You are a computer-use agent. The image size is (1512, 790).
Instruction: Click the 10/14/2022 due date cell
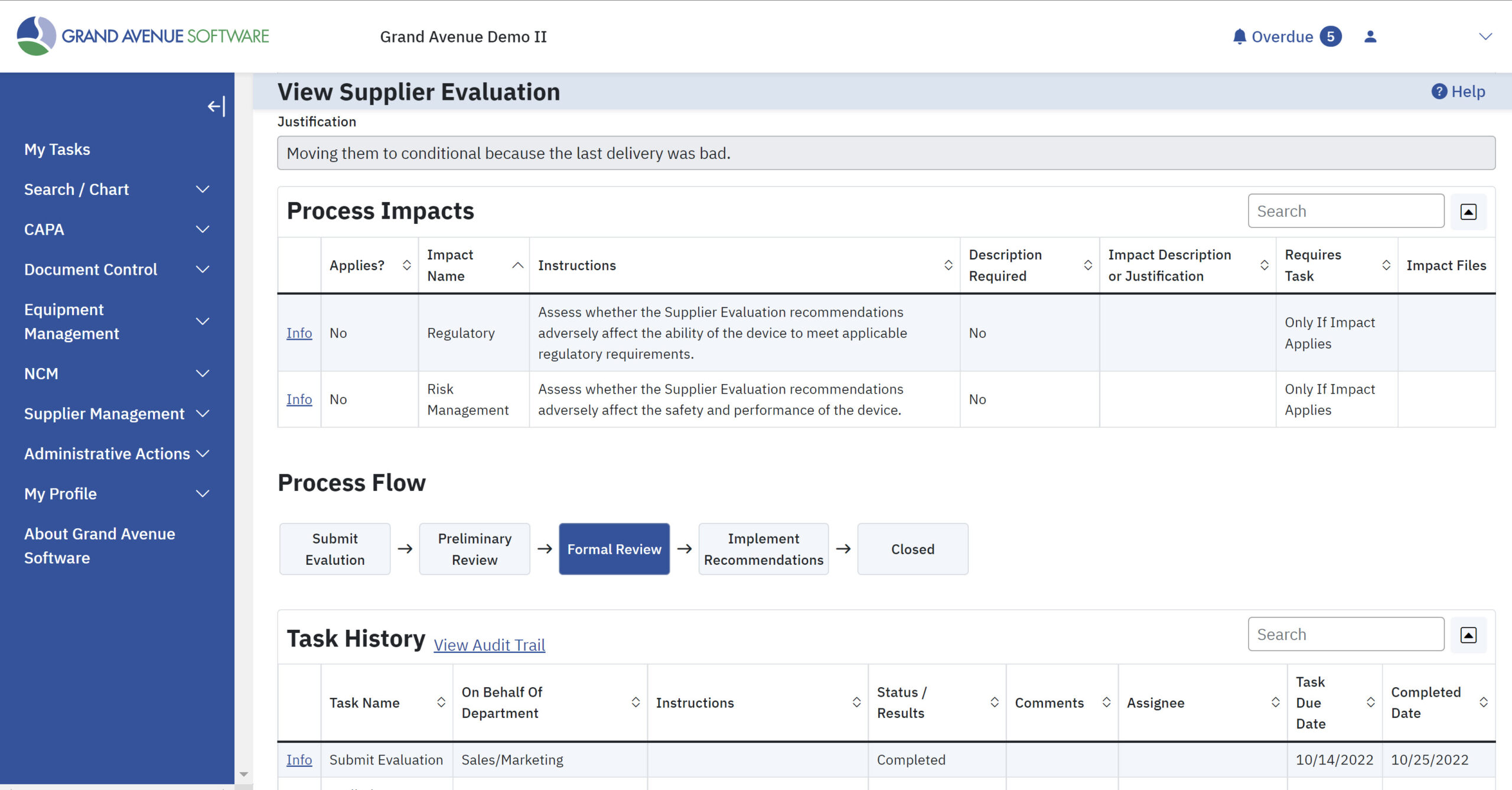pos(1335,760)
